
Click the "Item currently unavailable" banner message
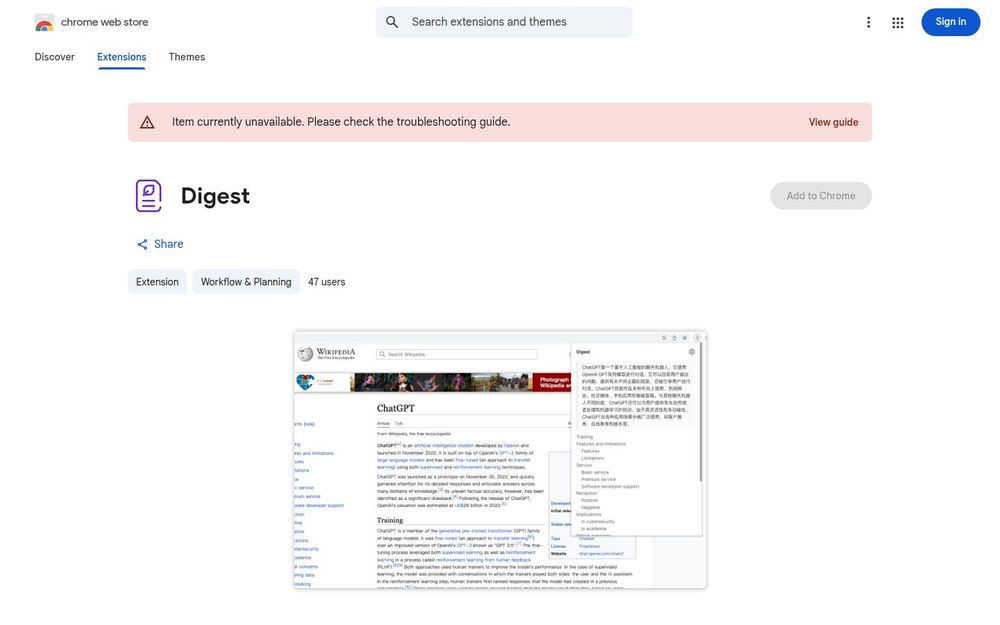341,122
